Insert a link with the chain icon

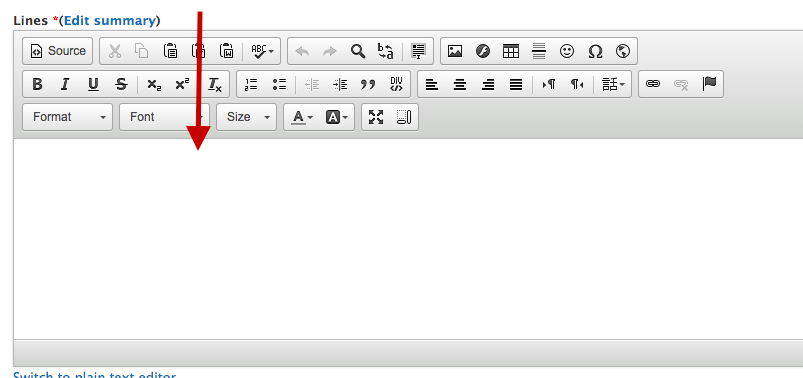[652, 84]
